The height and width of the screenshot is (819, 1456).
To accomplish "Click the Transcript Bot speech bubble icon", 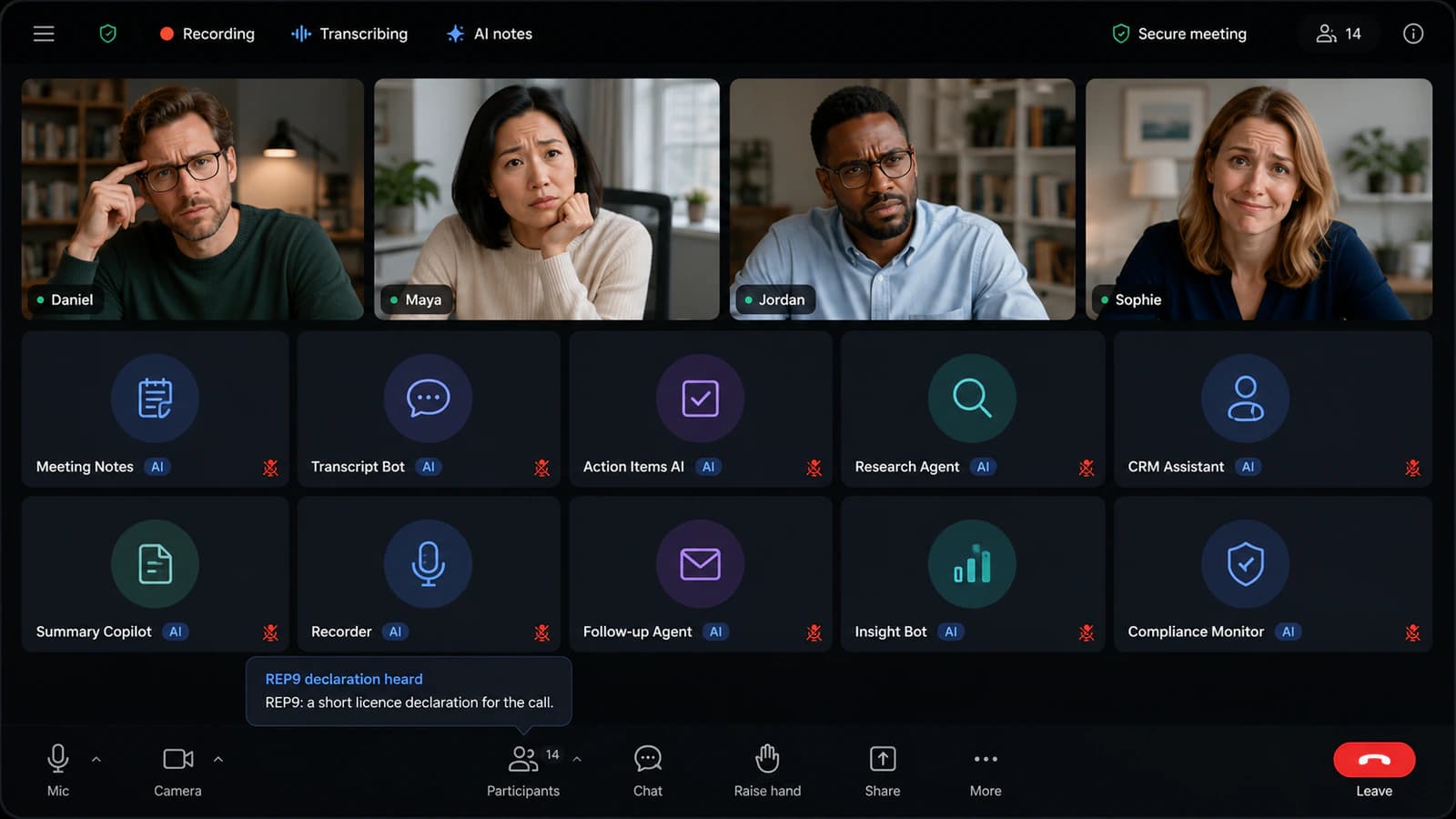I will pyautogui.click(x=428, y=399).
